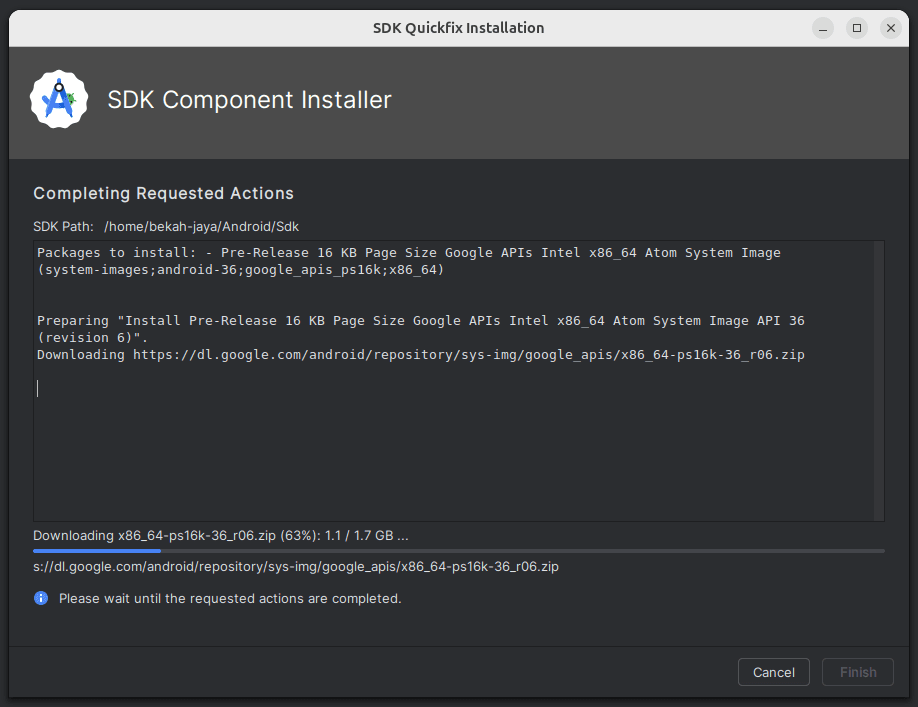Viewport: 918px width, 707px height.
Task: Click the 'Completing Requested Actions' heading
Action: pyautogui.click(x=163, y=193)
